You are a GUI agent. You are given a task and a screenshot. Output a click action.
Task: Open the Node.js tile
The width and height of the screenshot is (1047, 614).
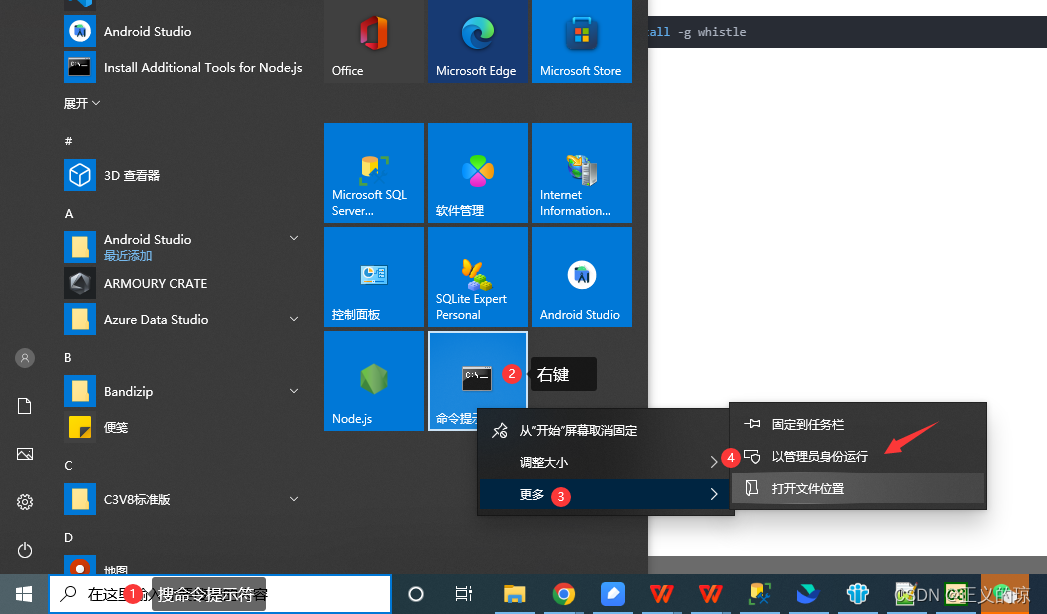coord(374,381)
